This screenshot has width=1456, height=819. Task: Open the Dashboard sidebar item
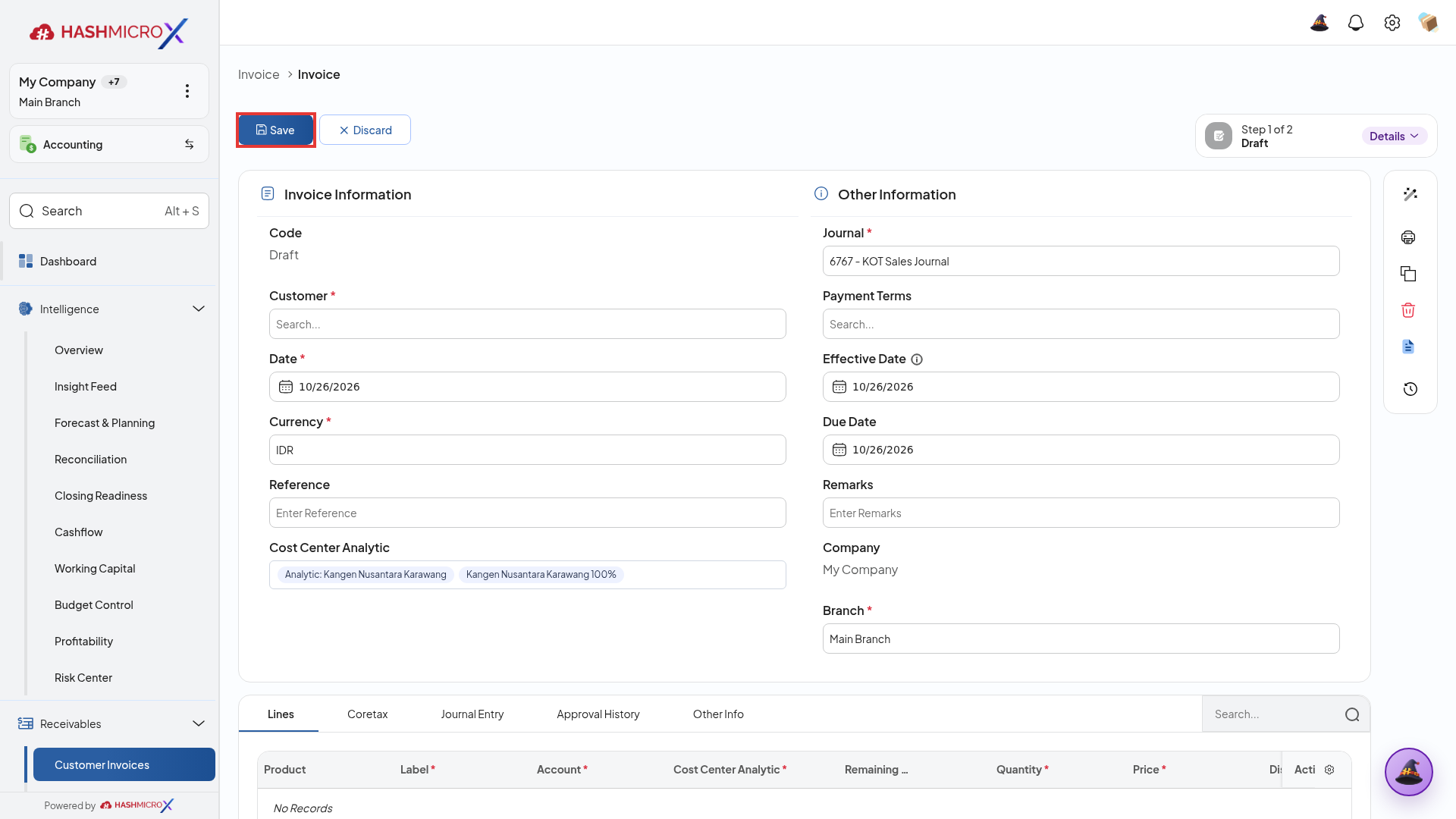pos(109,261)
